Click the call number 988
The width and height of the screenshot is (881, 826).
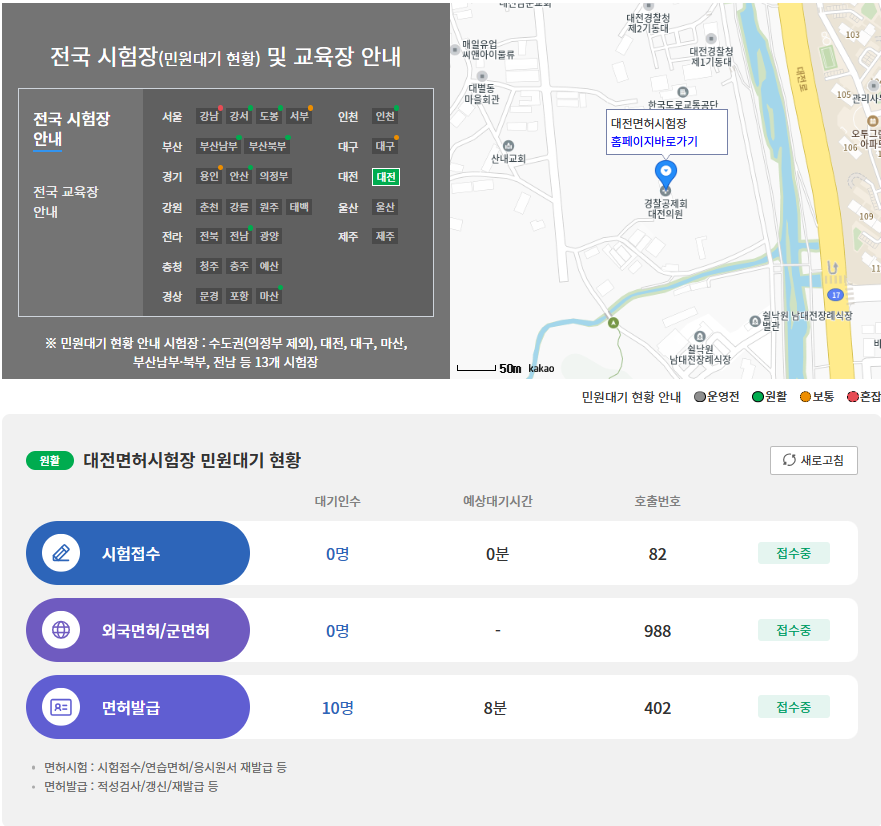click(x=657, y=631)
